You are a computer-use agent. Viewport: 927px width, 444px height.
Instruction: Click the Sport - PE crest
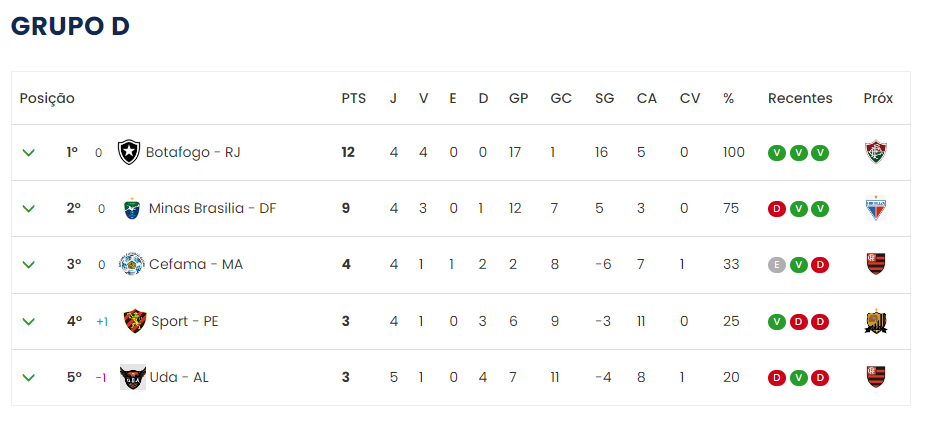click(135, 321)
